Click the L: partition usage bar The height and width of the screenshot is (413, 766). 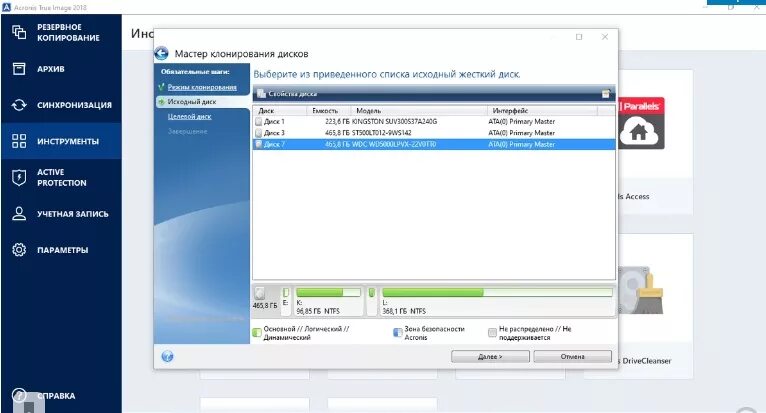pos(497,292)
